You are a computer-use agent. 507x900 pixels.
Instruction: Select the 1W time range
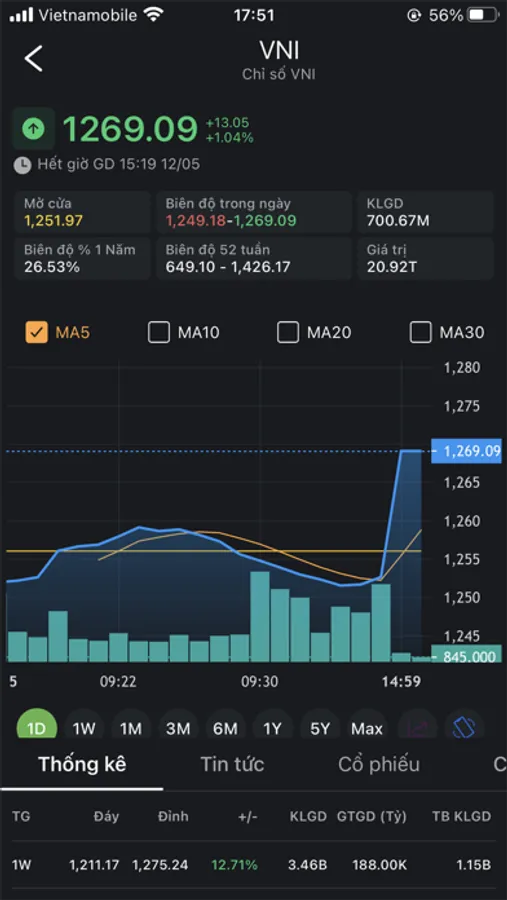(84, 728)
